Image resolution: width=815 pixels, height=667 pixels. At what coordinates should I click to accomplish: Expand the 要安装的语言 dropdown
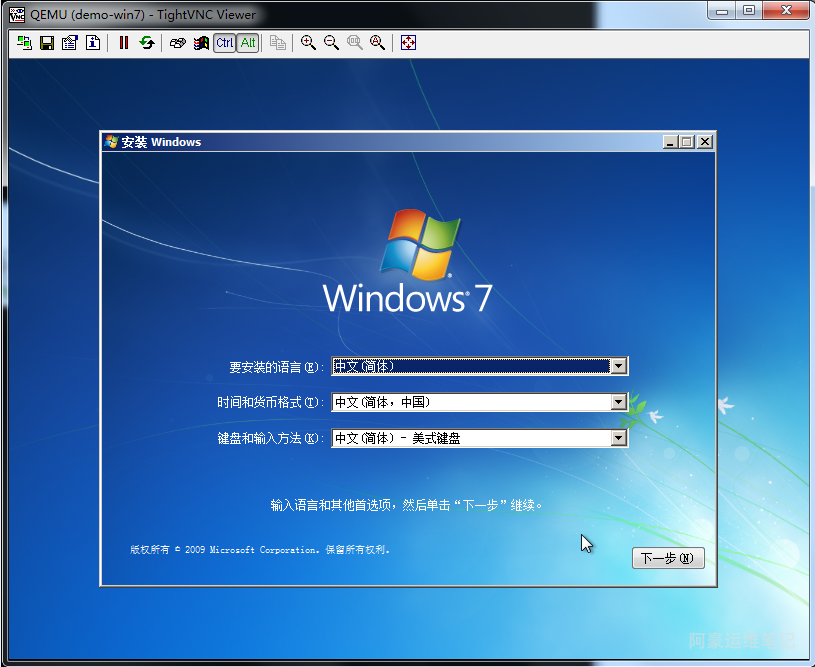tap(618, 367)
